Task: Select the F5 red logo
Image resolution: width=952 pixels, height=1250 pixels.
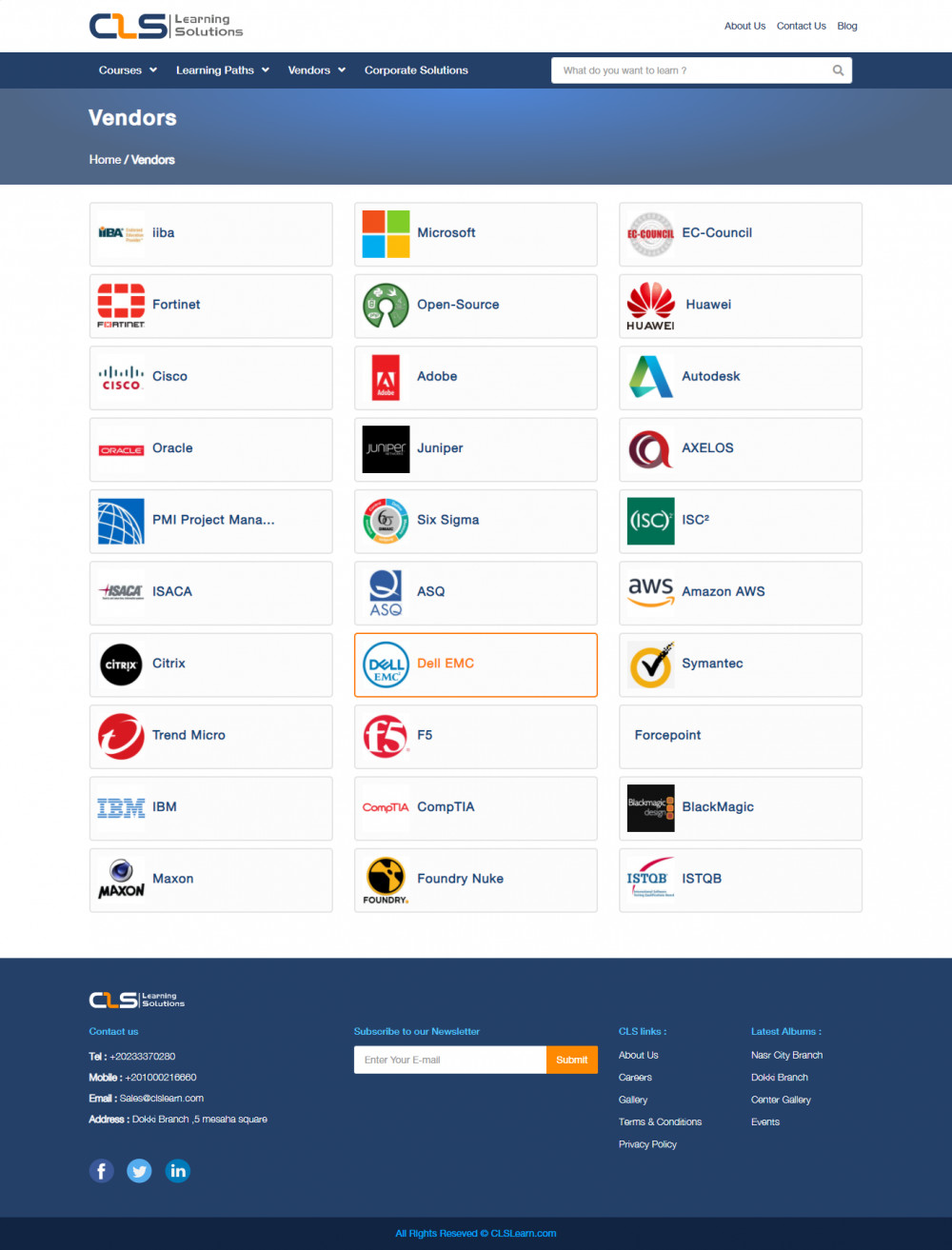Action: pos(386,736)
